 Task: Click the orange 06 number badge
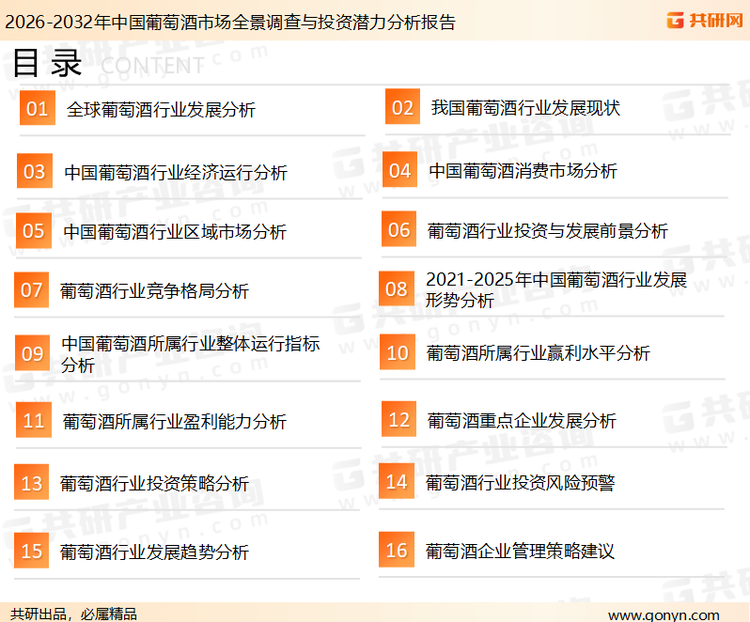399,229
